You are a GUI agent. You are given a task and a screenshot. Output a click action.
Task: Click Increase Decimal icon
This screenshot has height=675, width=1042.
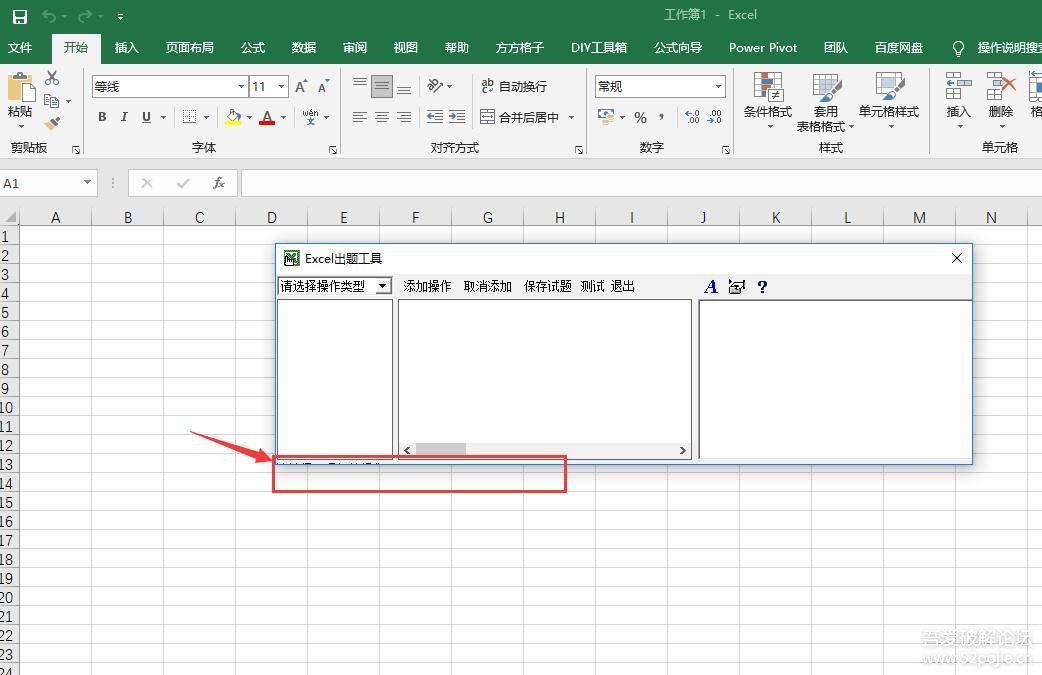[x=692, y=117]
